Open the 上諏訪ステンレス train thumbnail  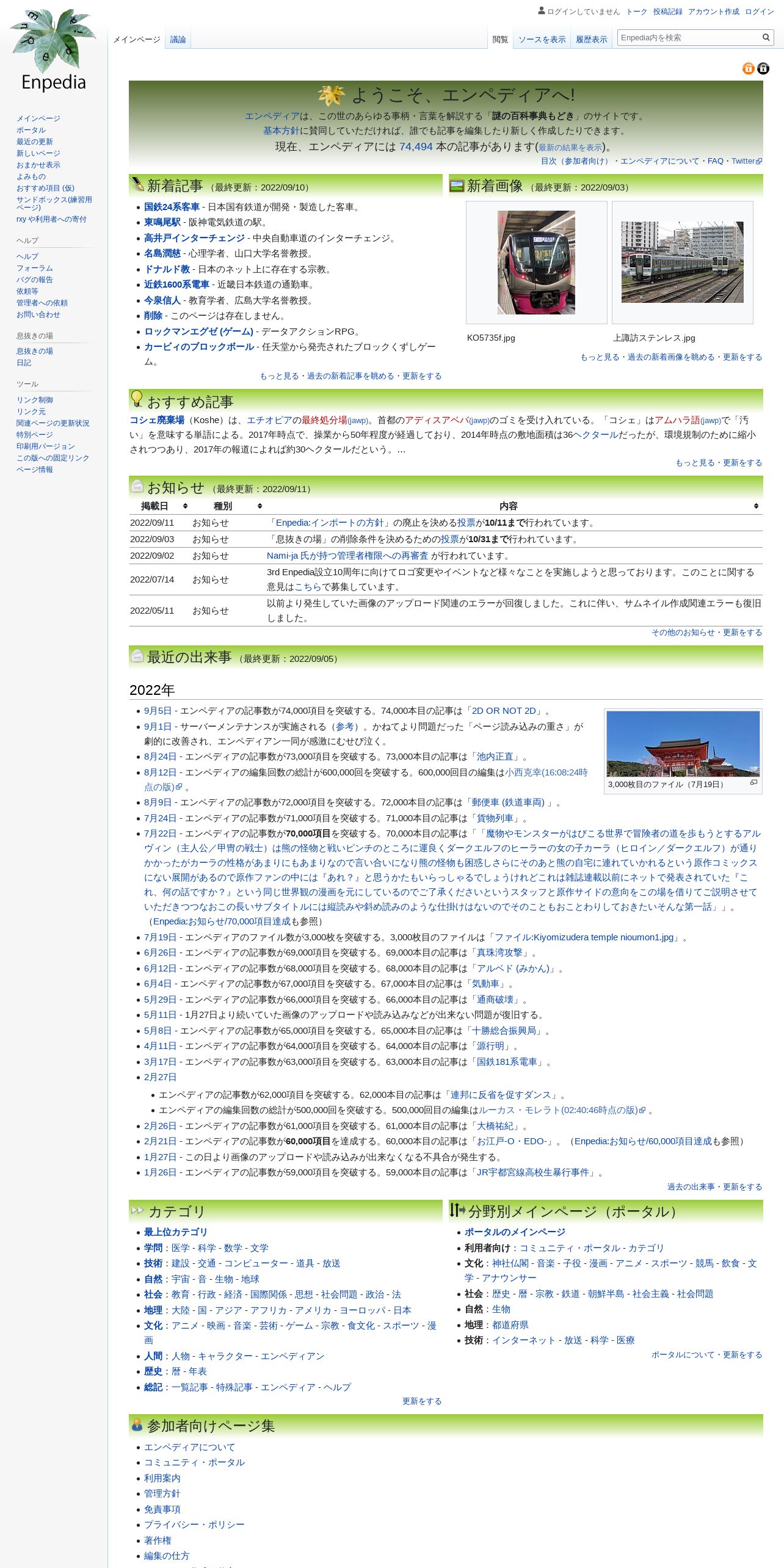tap(683, 262)
